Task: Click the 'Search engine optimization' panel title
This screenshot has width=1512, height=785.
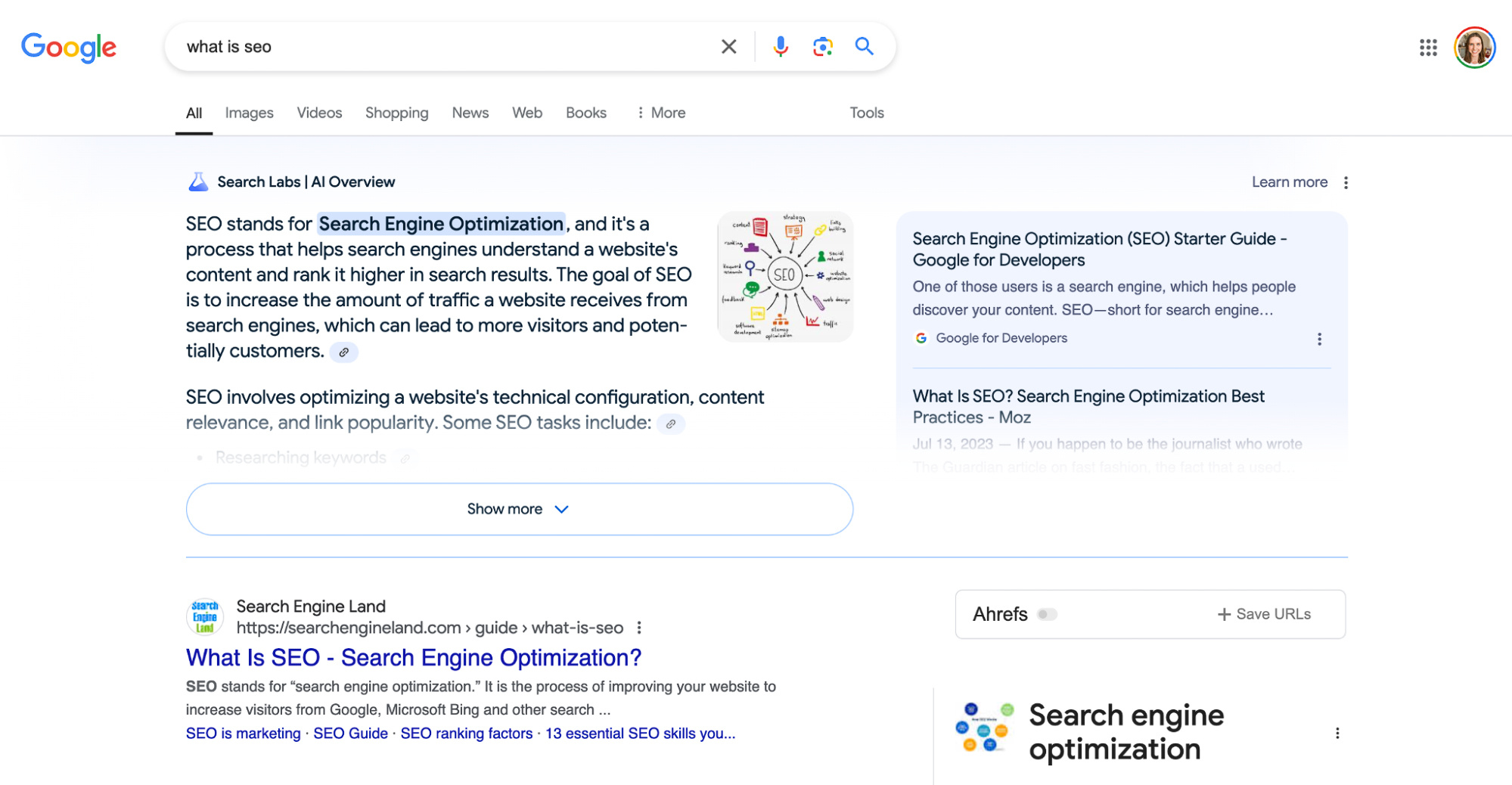Action: coord(1126,732)
